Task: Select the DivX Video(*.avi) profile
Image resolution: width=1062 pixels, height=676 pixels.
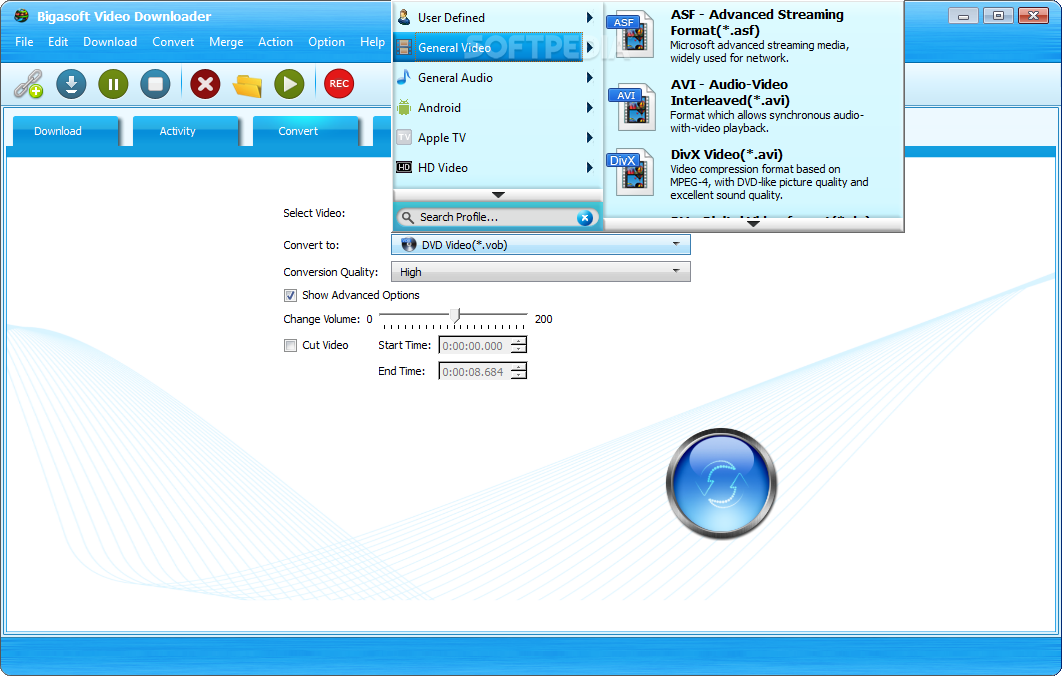Action: tap(753, 174)
